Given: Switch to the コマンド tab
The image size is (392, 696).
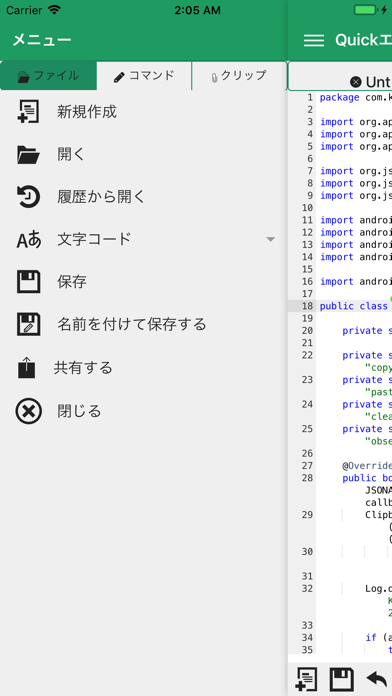Looking at the screenshot, I should click(144, 76).
